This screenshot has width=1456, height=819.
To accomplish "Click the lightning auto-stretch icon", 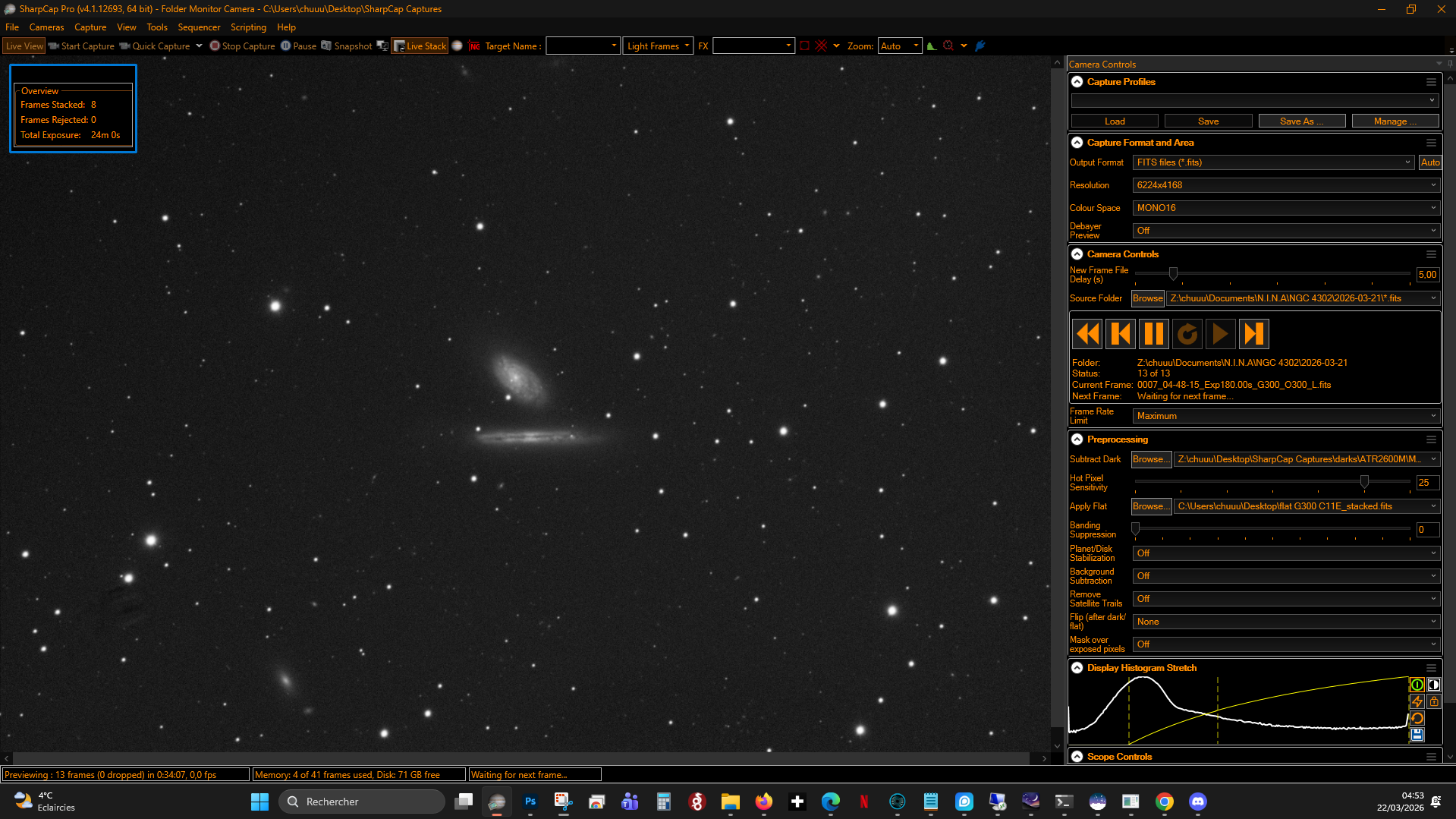I will point(1417,701).
